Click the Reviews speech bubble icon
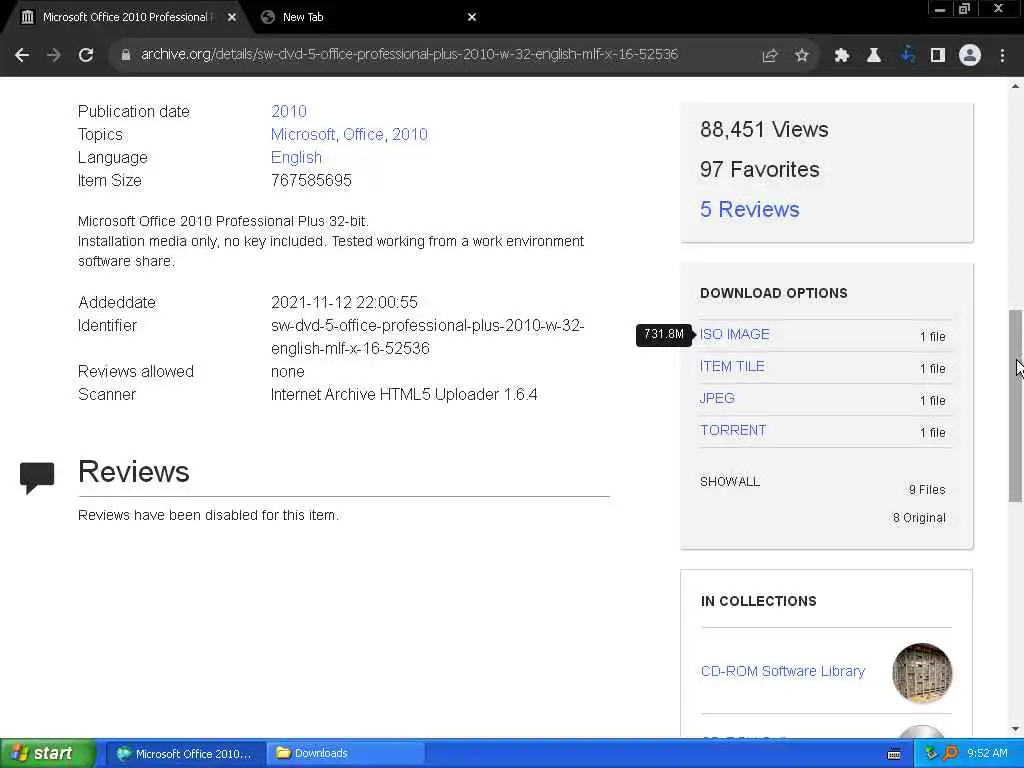The height and width of the screenshot is (768, 1024). pos(37,478)
